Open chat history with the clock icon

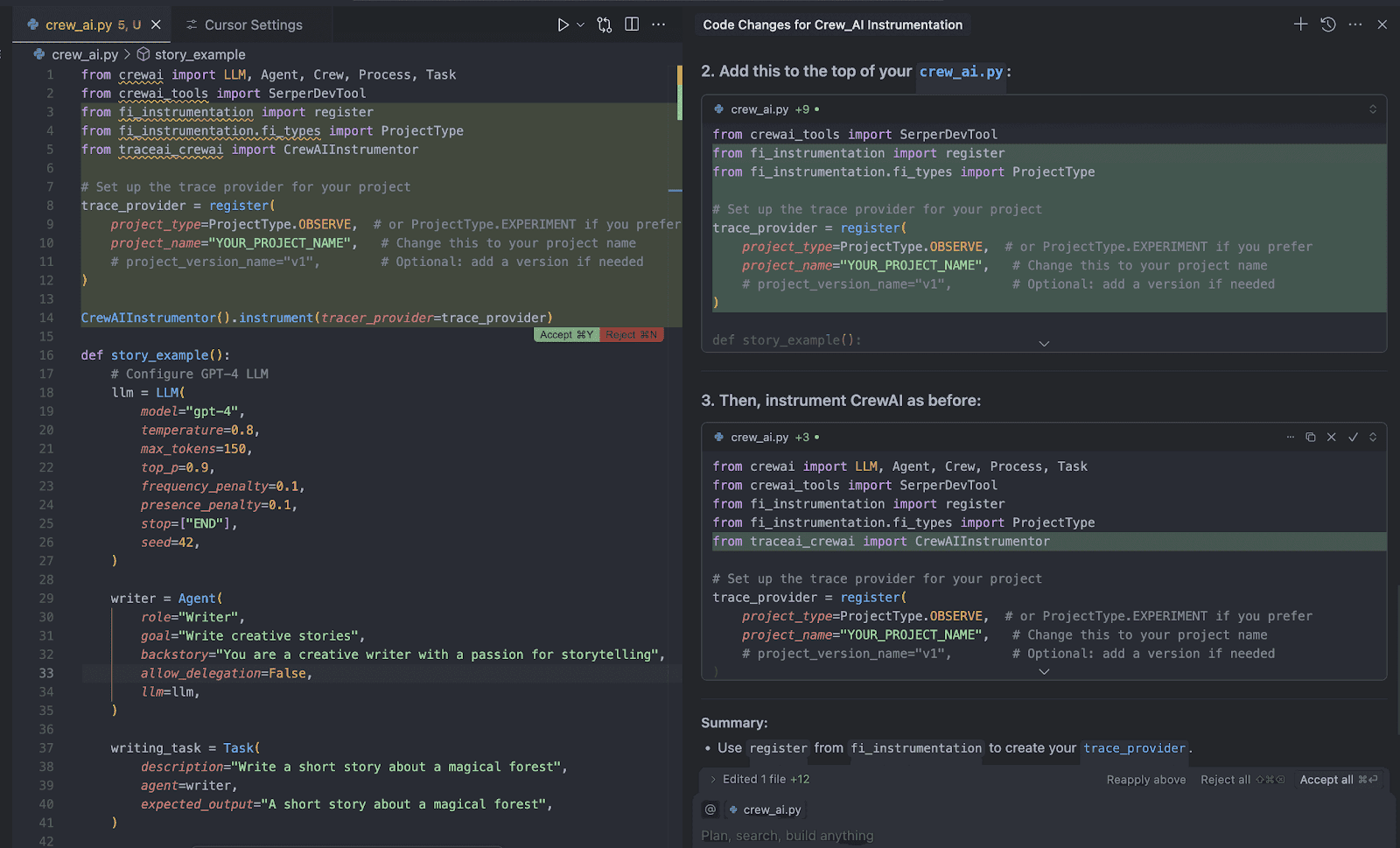(x=1328, y=25)
